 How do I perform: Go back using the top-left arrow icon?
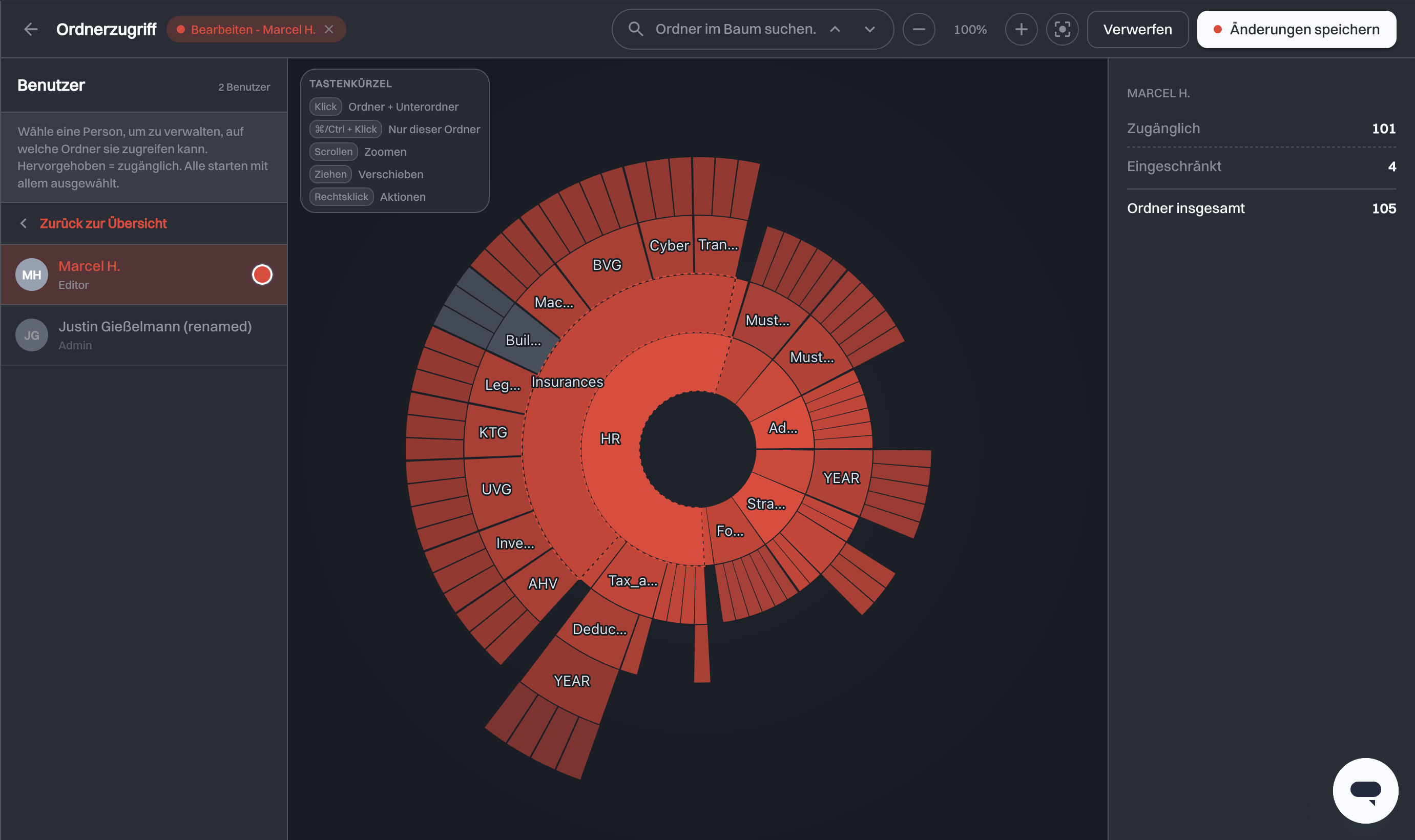[x=31, y=29]
